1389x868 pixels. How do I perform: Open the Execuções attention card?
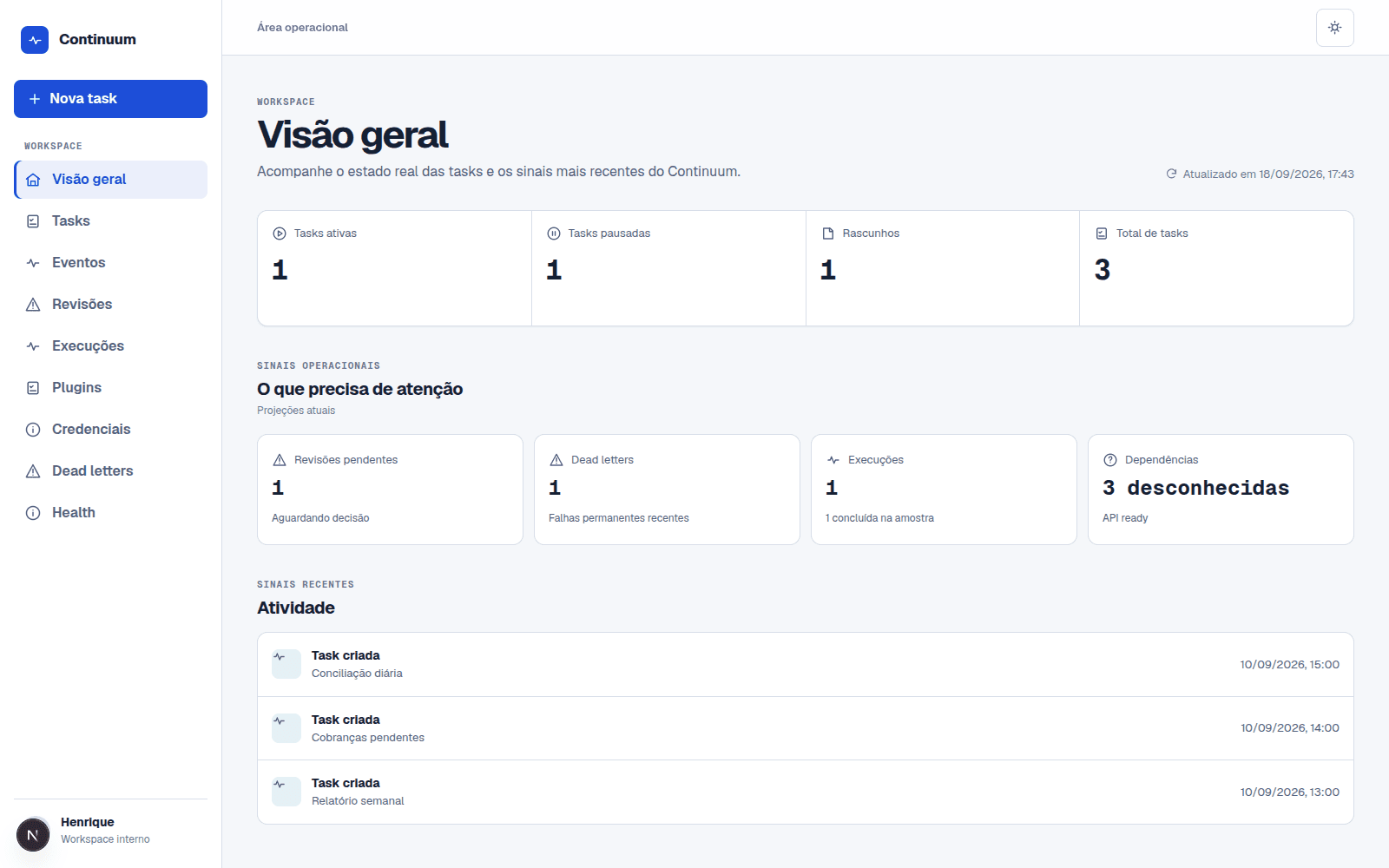944,490
